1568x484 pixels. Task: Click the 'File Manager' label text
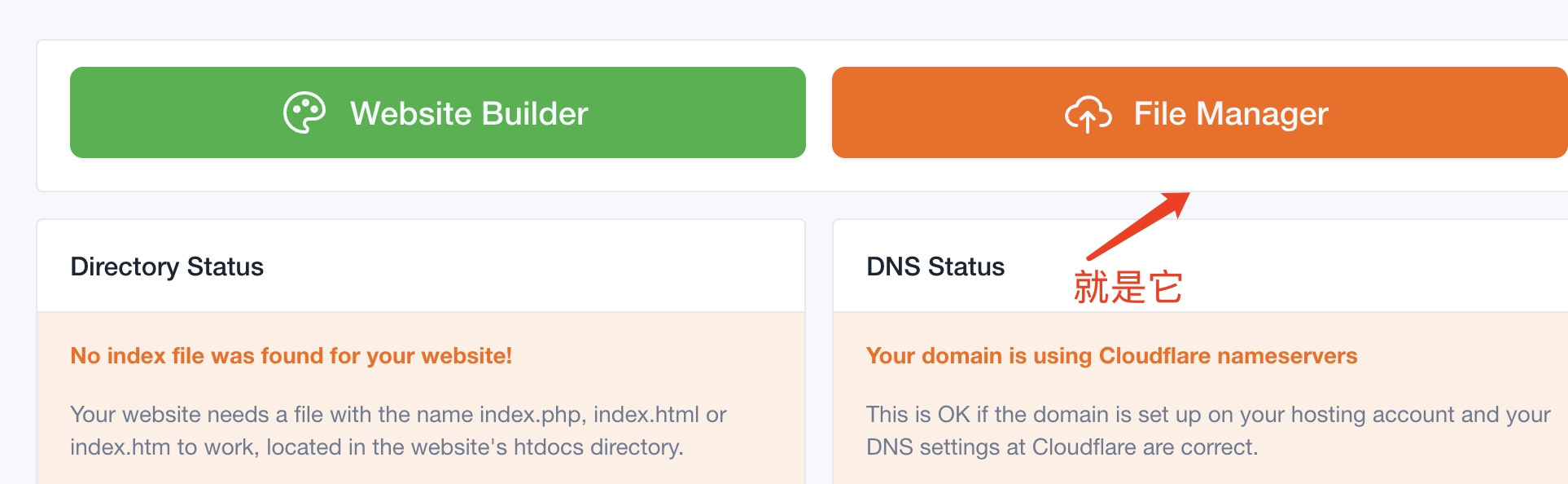(1231, 113)
